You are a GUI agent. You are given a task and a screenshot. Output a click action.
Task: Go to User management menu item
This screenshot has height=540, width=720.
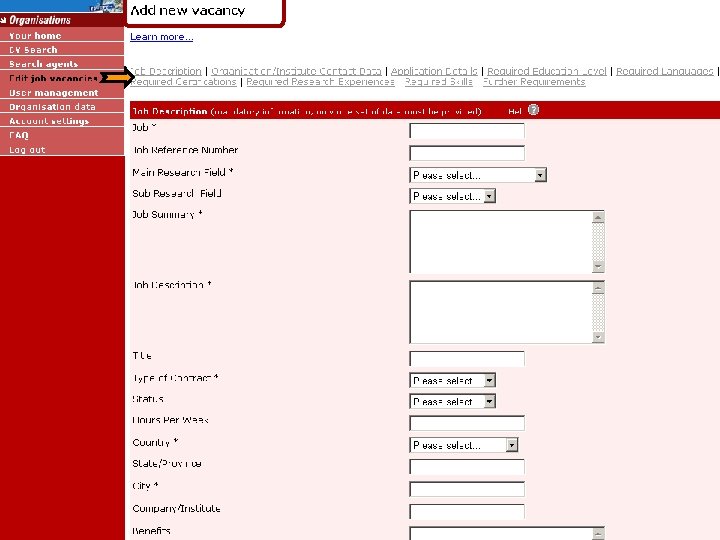[x=54, y=93]
